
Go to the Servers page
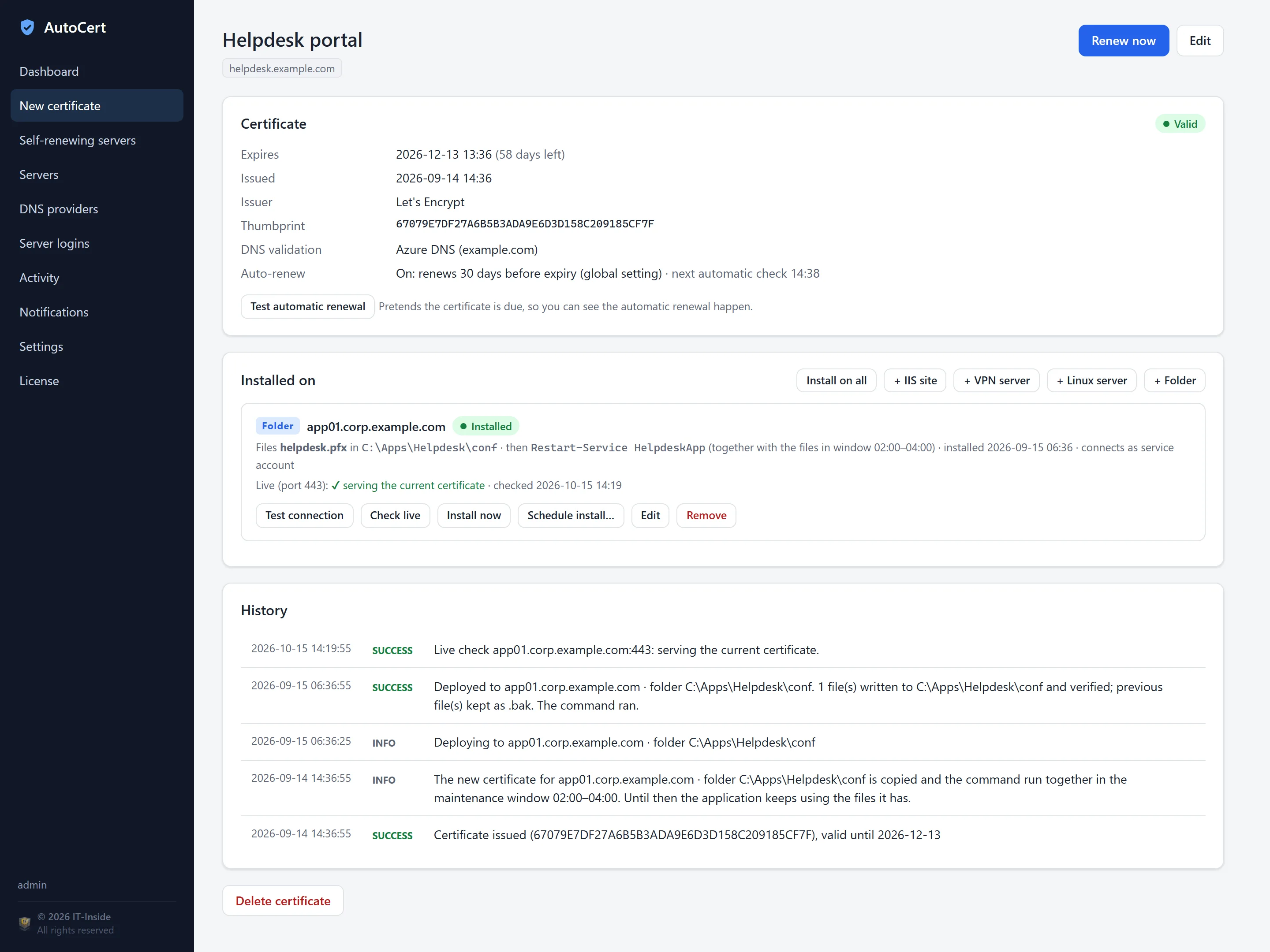click(97, 175)
